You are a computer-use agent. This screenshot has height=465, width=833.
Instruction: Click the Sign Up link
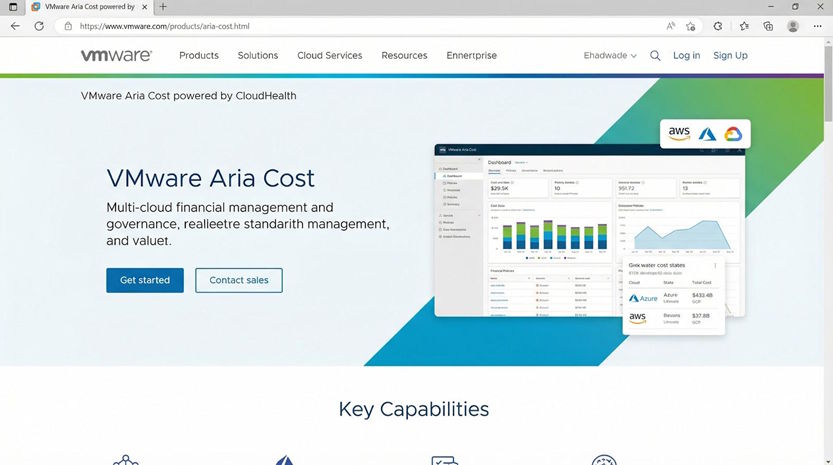[730, 55]
